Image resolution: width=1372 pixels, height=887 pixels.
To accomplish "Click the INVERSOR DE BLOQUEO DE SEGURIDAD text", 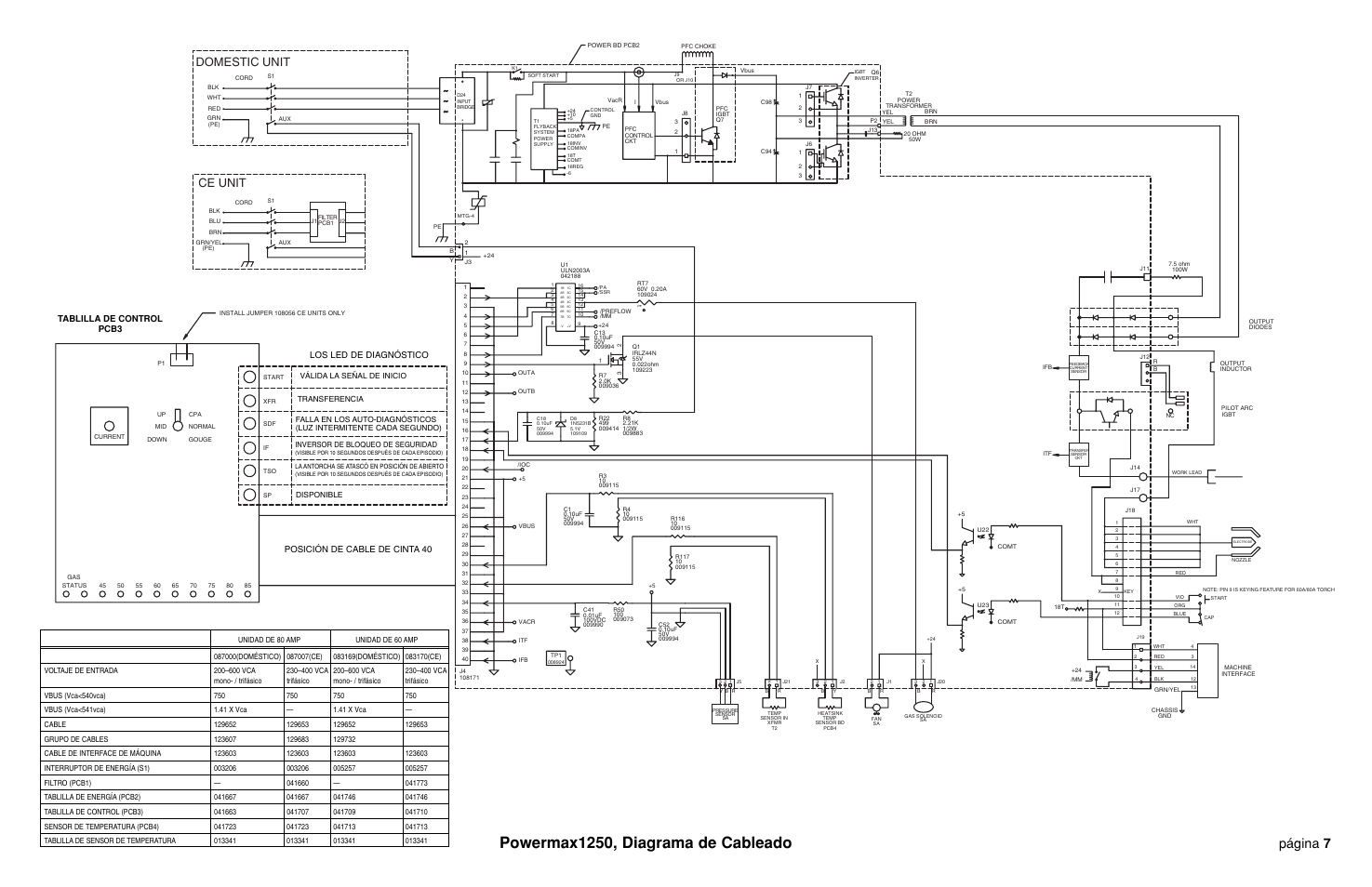I will click(366, 444).
